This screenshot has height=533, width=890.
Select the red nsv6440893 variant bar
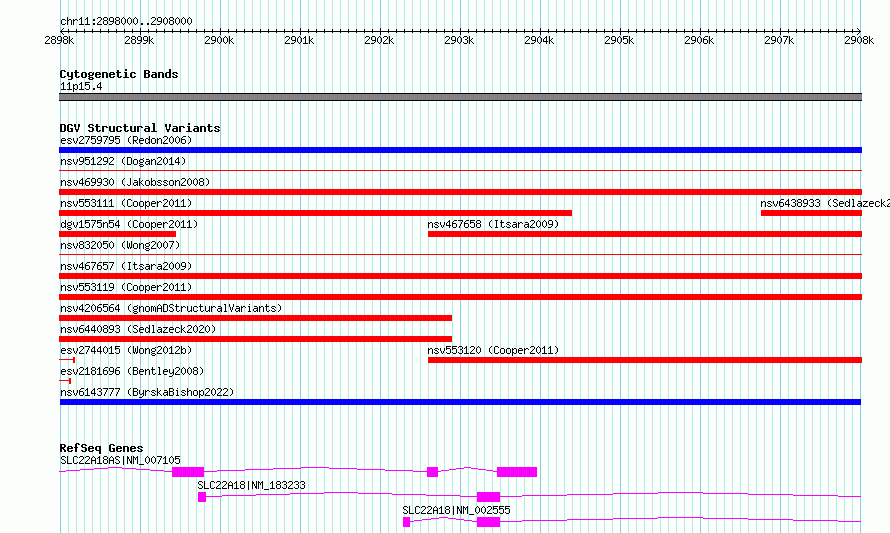tap(255, 339)
